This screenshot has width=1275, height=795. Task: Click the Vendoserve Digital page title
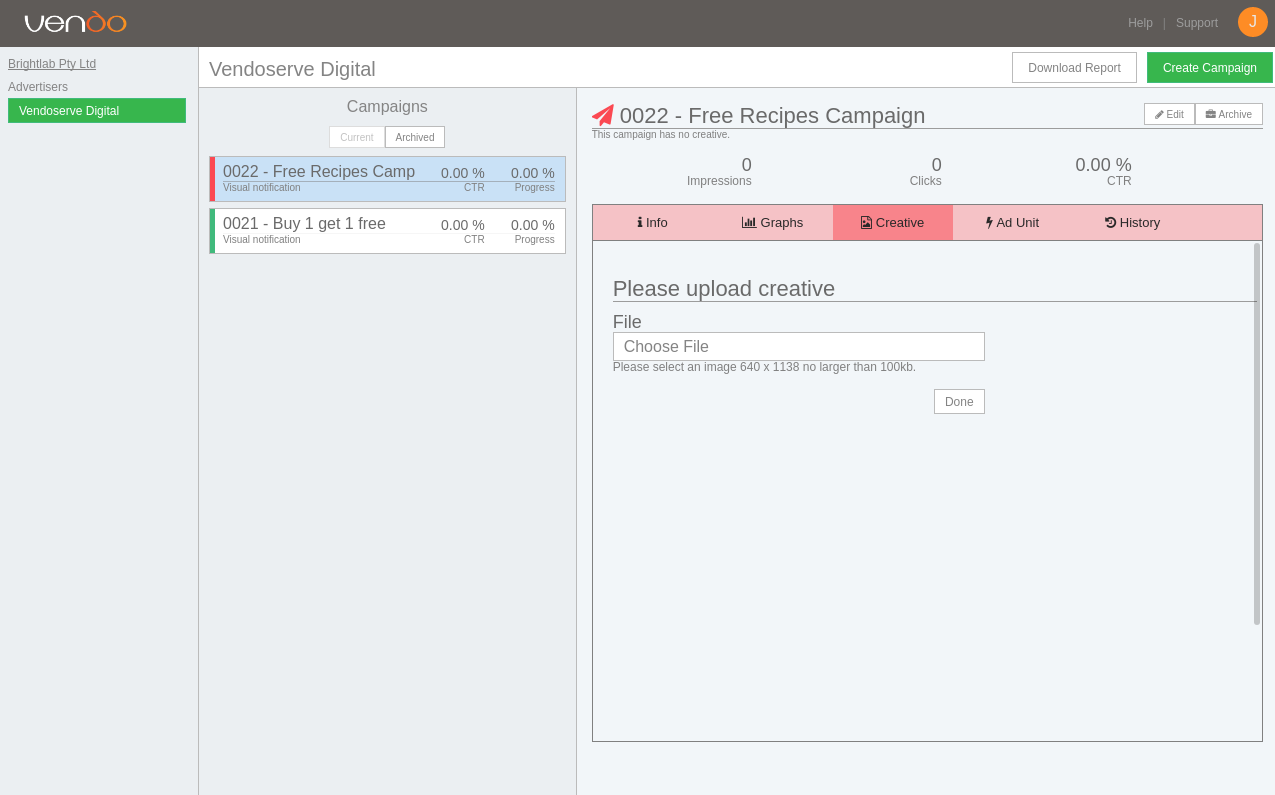tap(292, 69)
